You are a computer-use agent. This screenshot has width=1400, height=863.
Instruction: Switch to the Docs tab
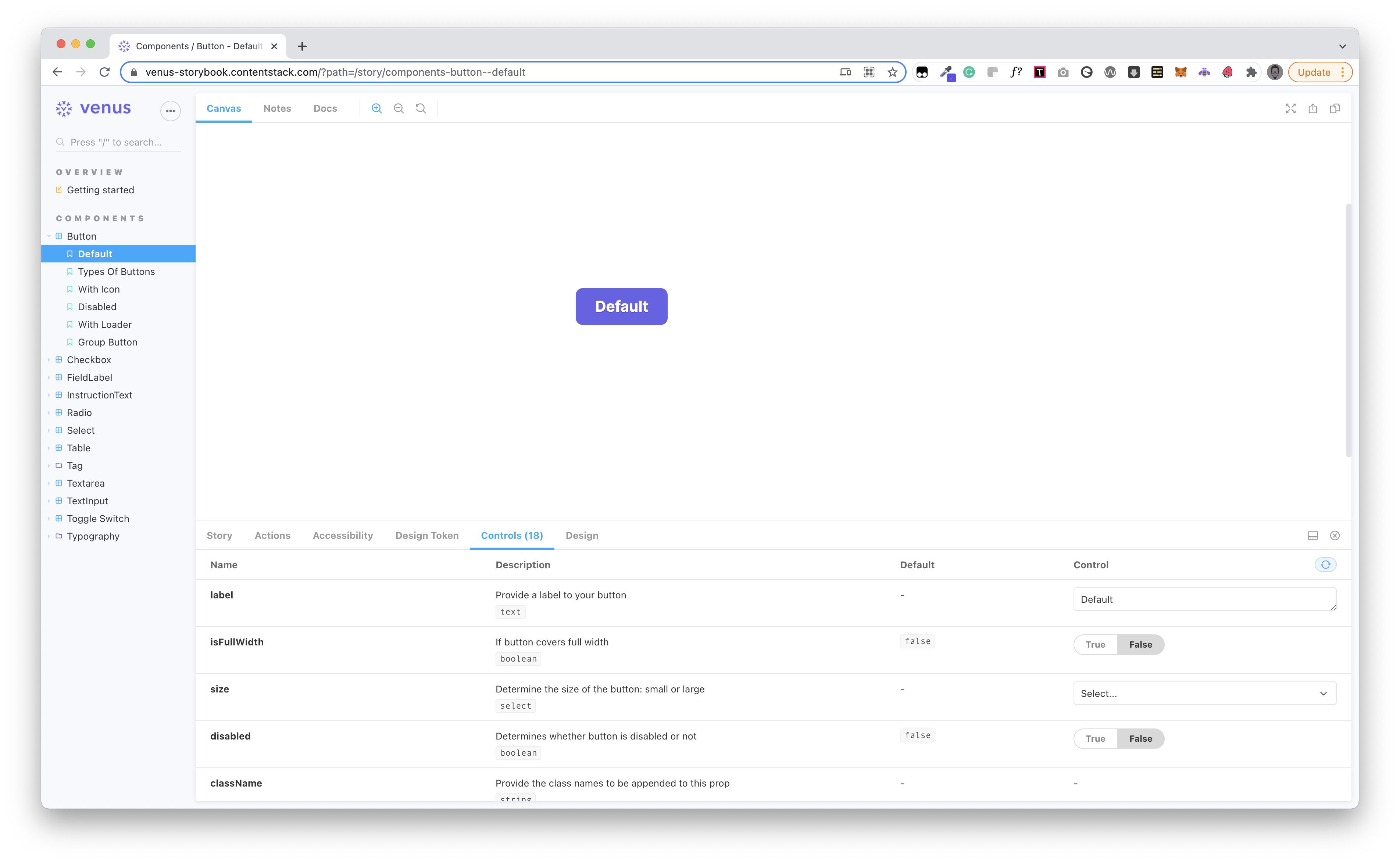[x=325, y=108]
